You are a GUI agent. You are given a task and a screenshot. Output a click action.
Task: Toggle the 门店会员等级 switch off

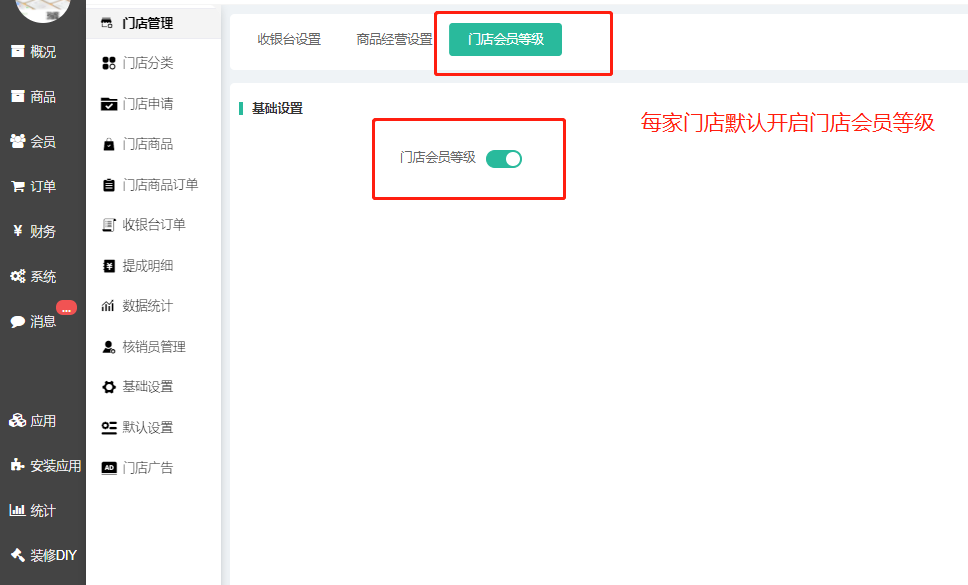click(x=504, y=159)
